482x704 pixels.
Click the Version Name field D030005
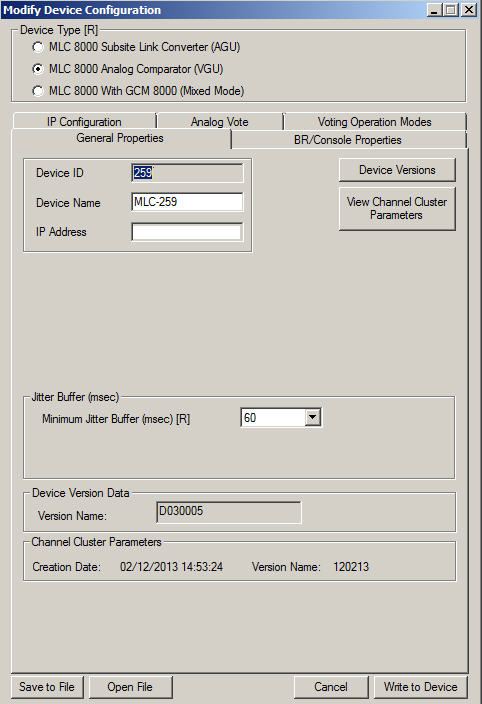[x=229, y=512]
